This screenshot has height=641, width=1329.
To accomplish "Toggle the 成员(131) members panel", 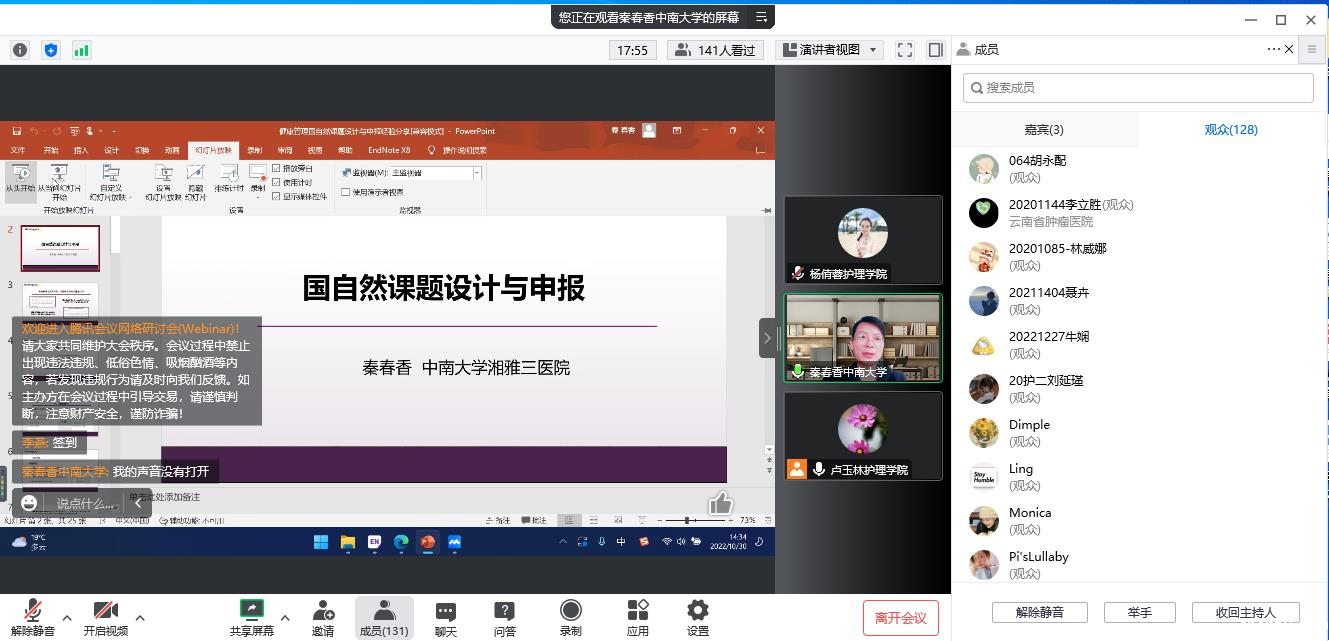I will tap(384, 617).
